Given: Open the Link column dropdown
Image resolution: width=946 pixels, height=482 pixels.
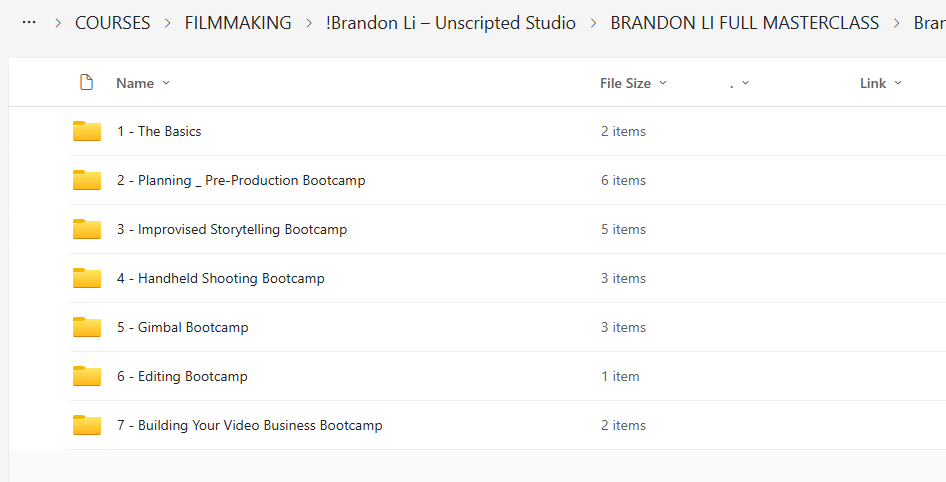Looking at the screenshot, I should (x=881, y=83).
